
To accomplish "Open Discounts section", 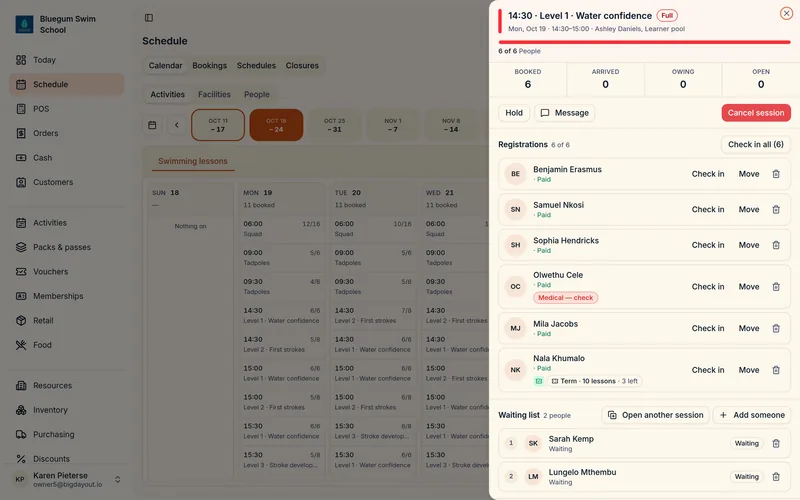I will click(66, 459).
